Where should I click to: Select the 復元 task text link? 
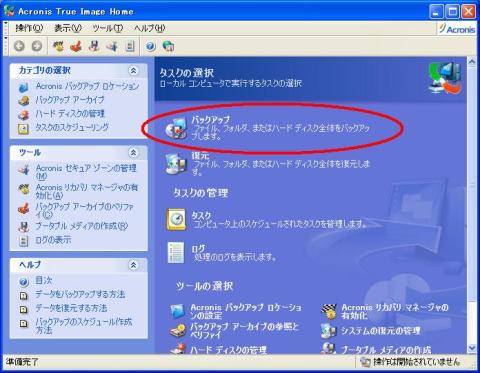tap(200, 156)
